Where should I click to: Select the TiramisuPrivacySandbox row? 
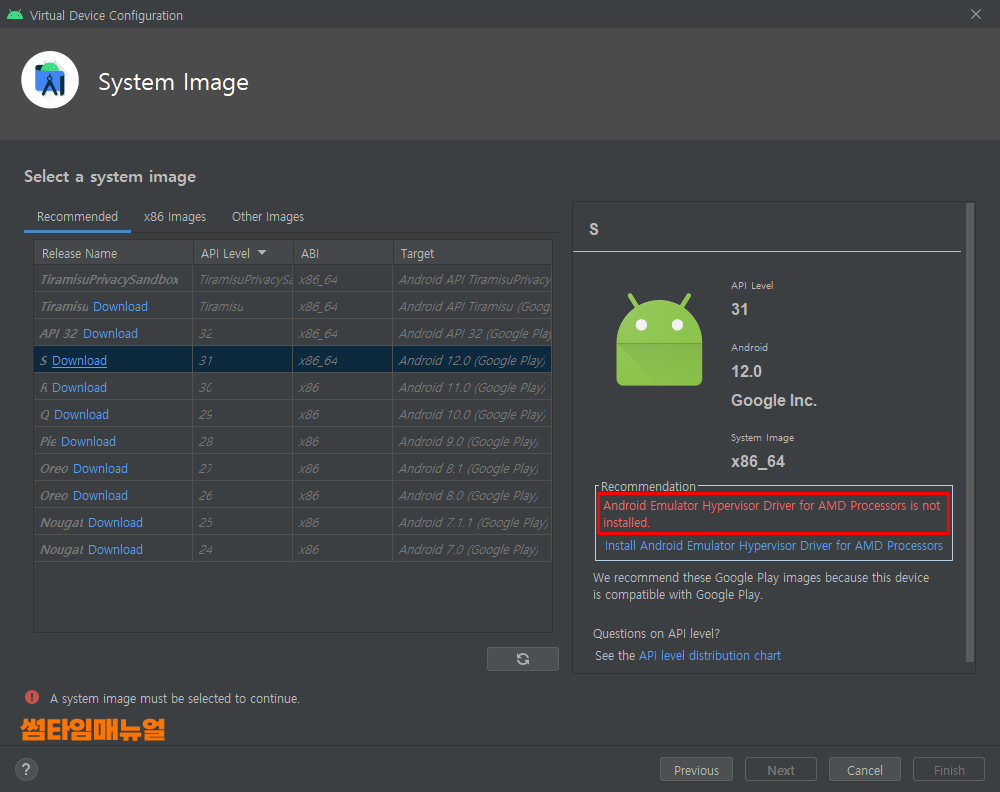tap(293, 279)
